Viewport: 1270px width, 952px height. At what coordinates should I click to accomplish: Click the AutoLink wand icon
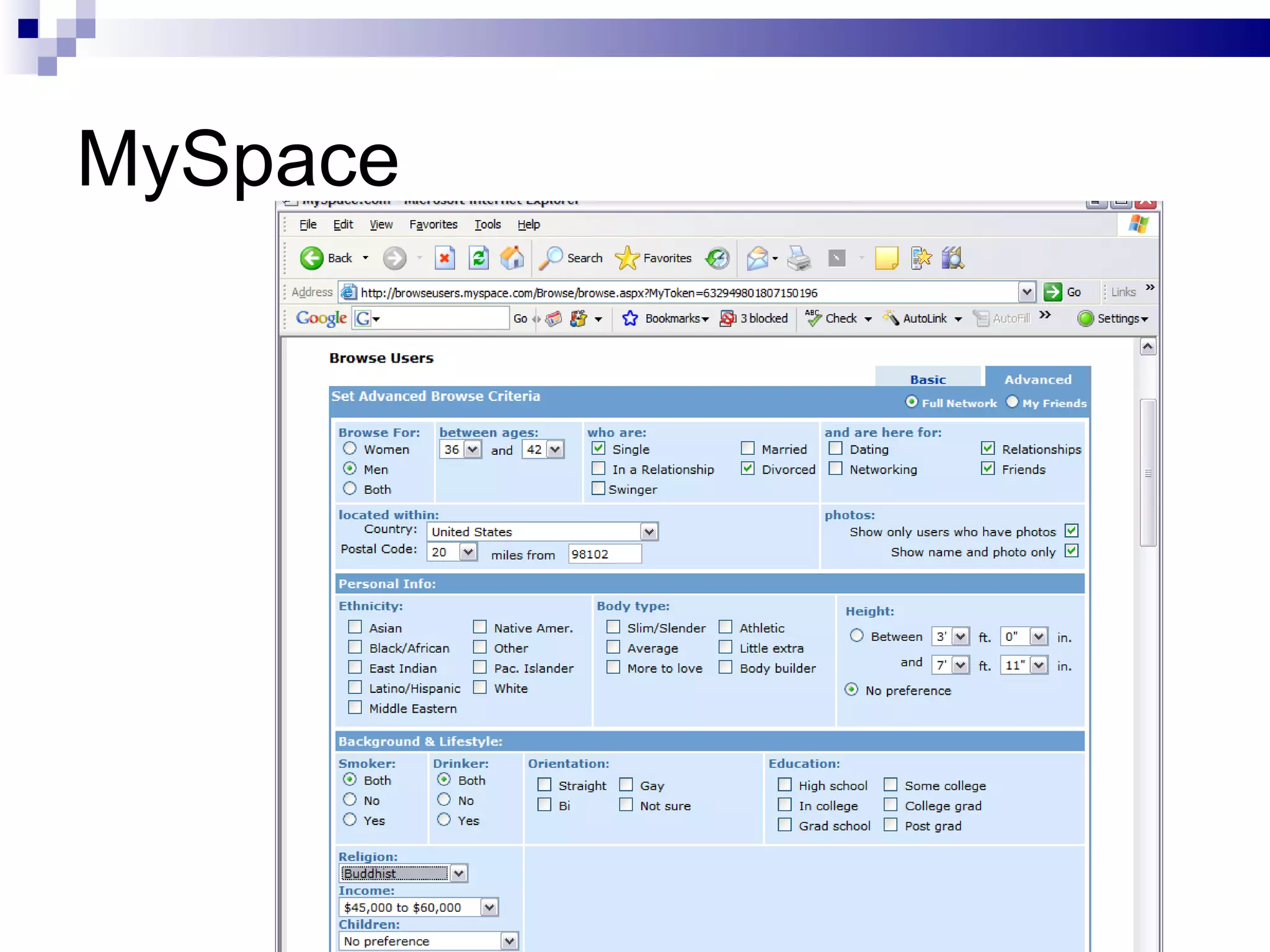pos(891,318)
